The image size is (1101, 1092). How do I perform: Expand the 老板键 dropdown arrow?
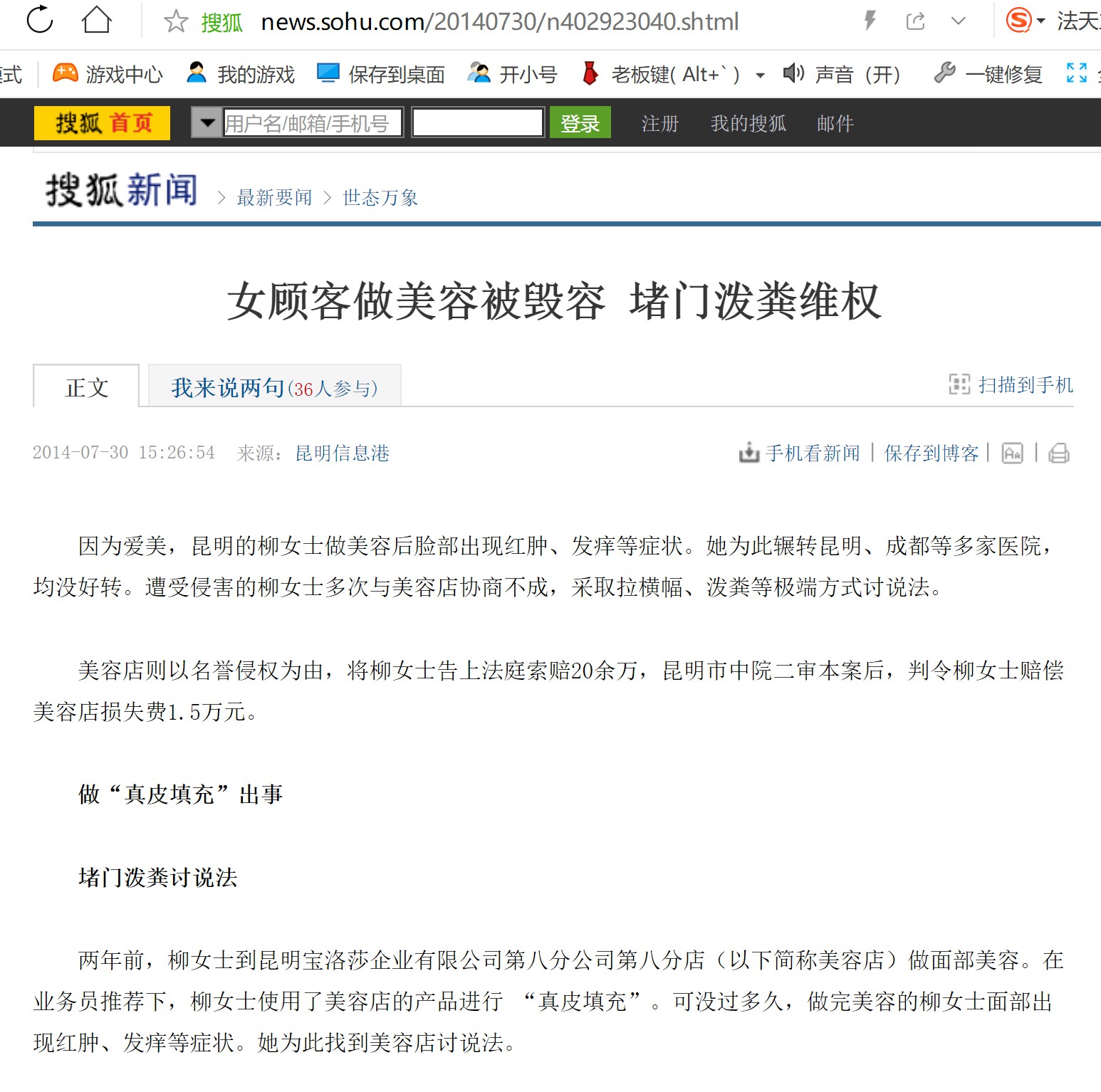point(760,75)
